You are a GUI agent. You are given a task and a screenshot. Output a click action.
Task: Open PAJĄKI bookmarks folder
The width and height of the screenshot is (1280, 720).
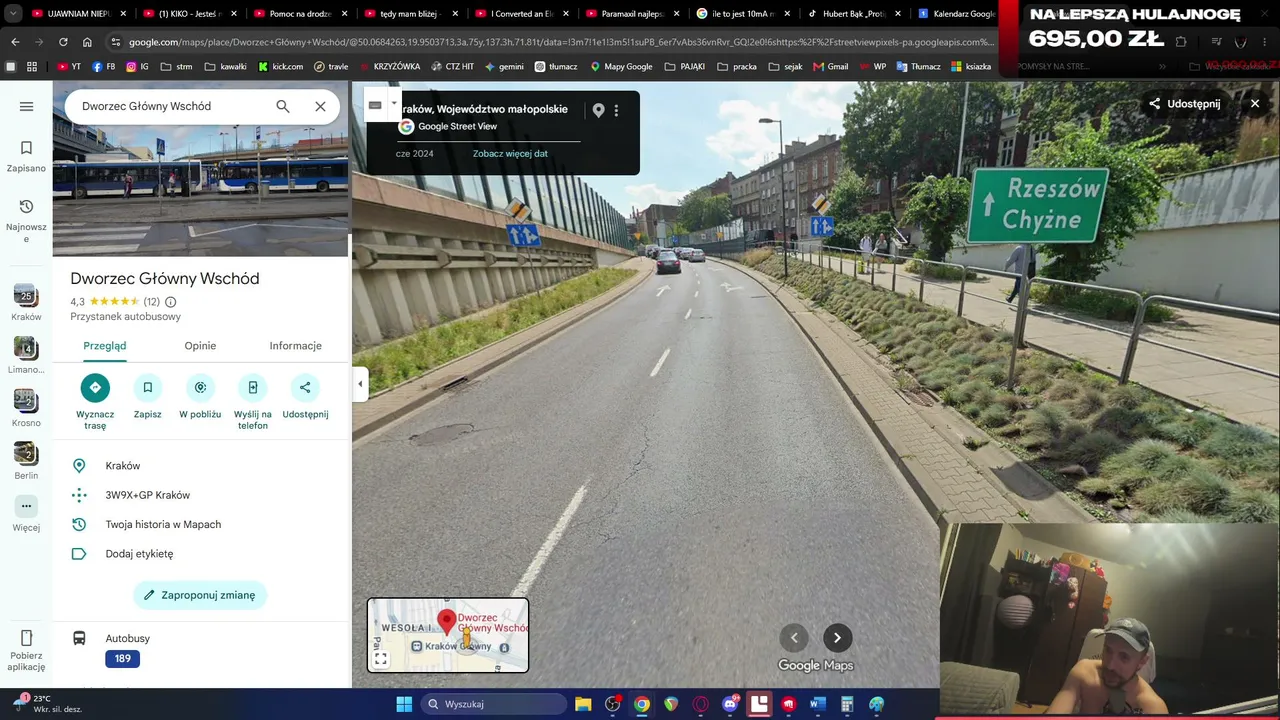click(685, 67)
